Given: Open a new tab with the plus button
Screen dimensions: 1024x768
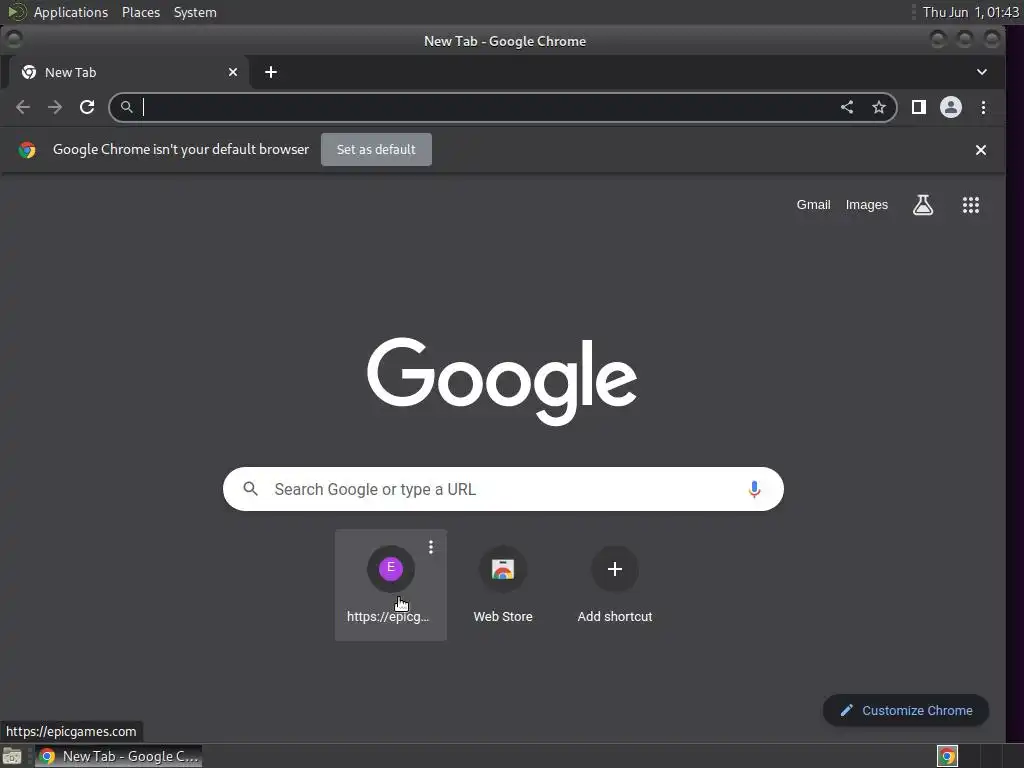Looking at the screenshot, I should (271, 72).
